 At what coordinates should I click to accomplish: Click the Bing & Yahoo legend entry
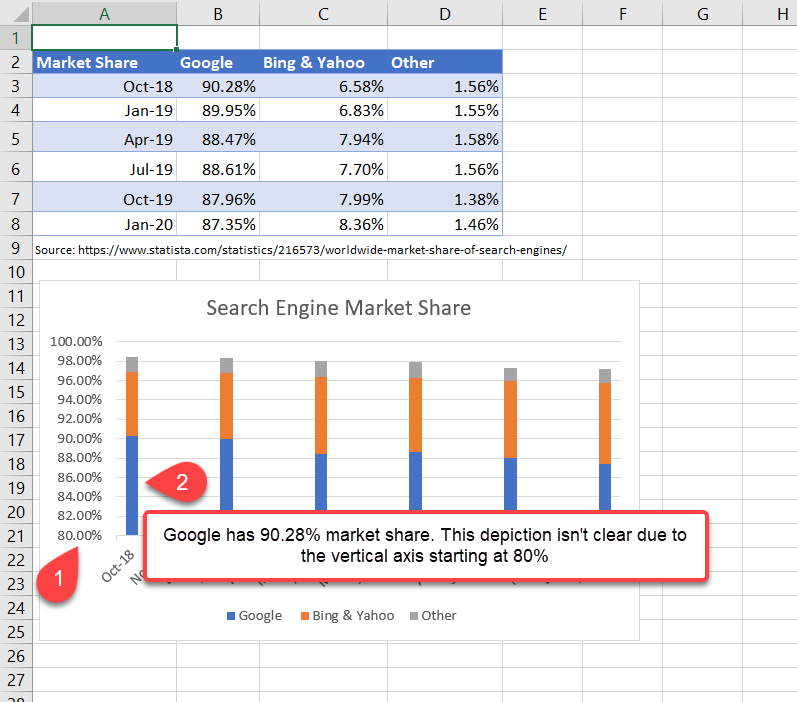348,616
